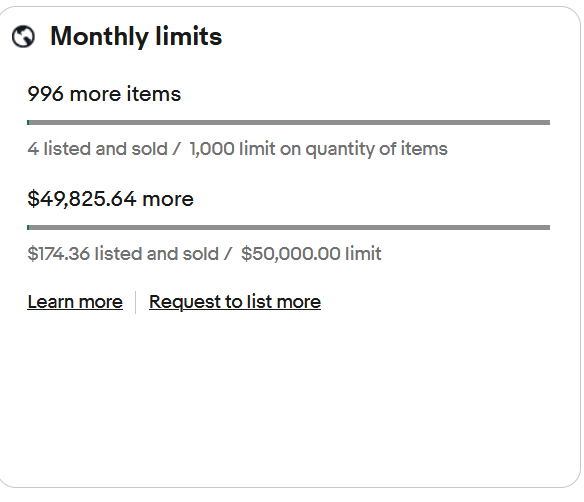Click the globe icon beside Monthly limits

click(x=23, y=36)
